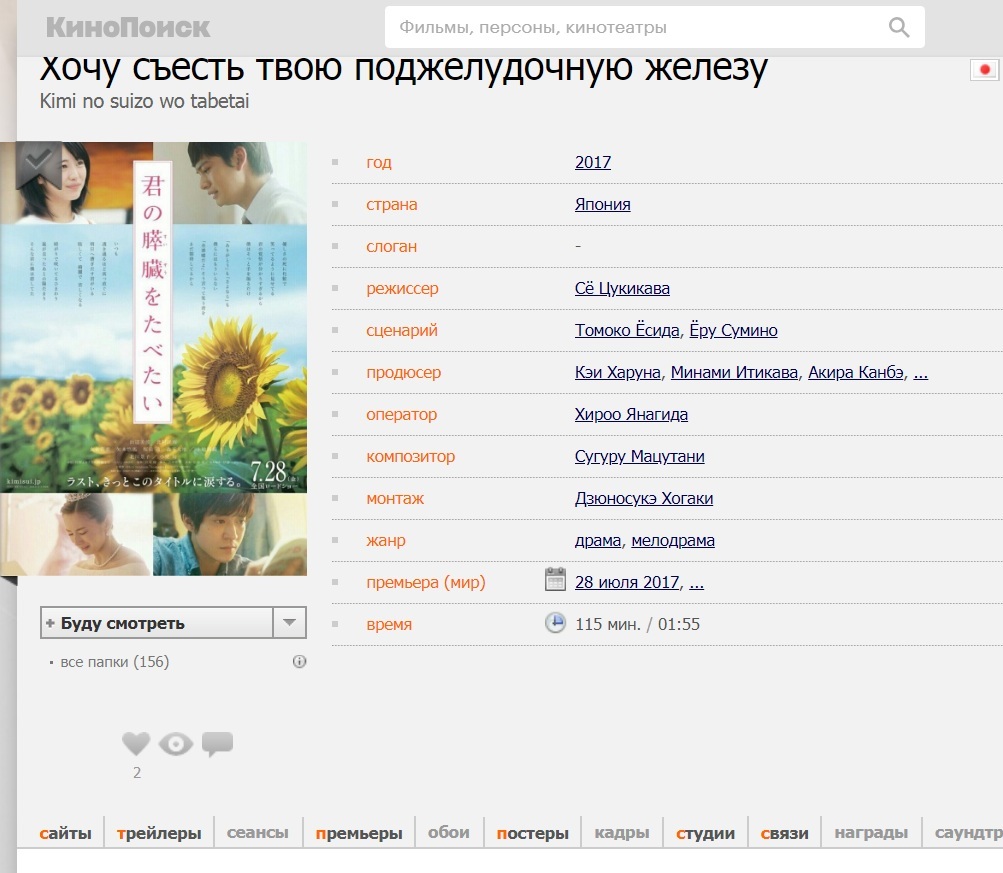
Task: Open genre мелодрама link
Action: (x=673, y=540)
